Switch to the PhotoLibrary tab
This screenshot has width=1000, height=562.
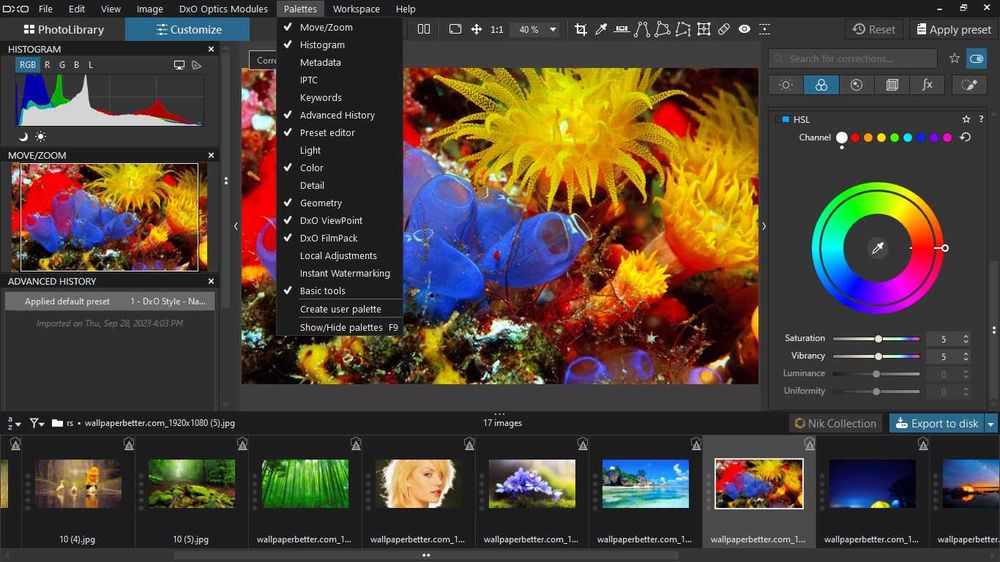click(63, 30)
